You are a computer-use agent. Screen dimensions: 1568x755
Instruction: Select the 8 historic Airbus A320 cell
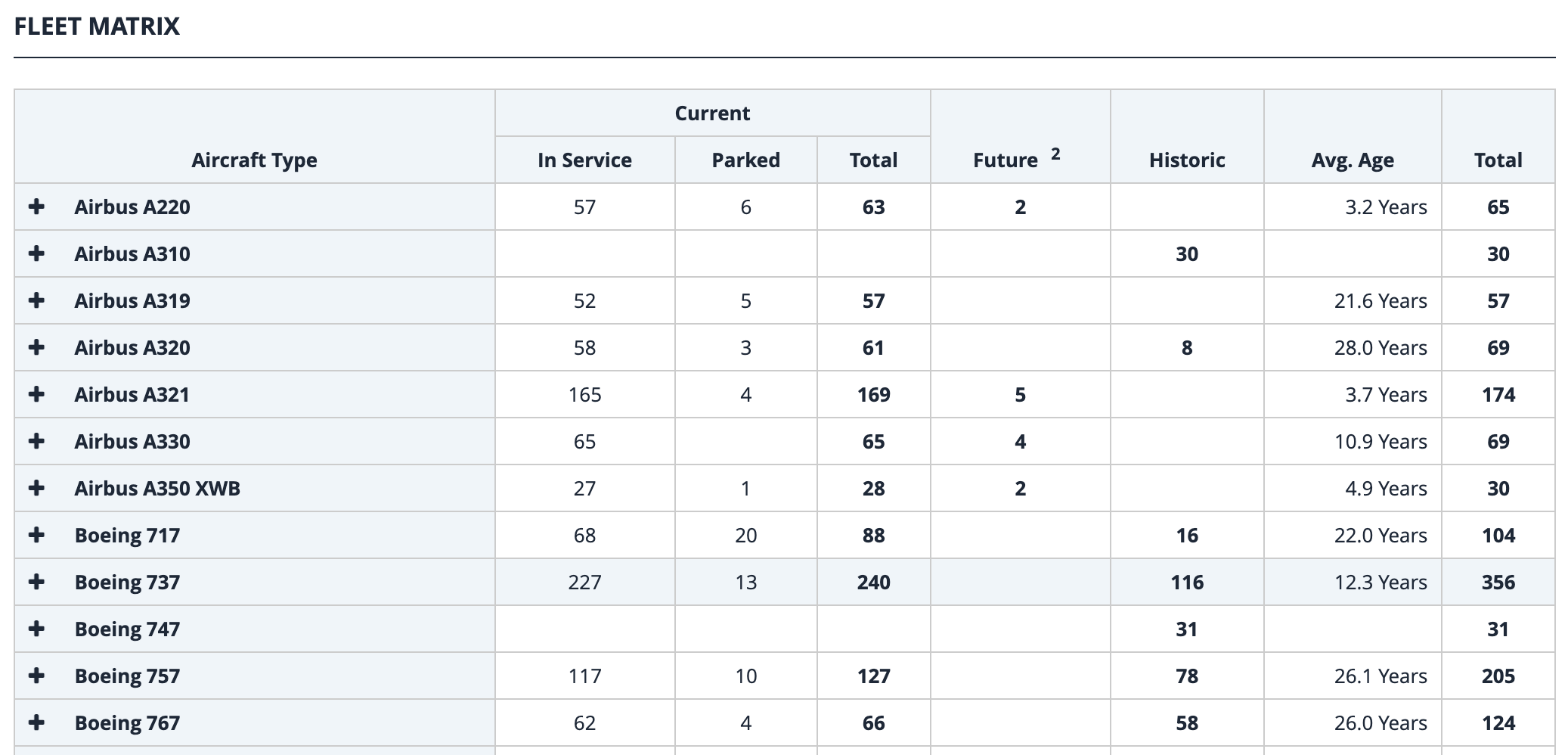(1187, 348)
